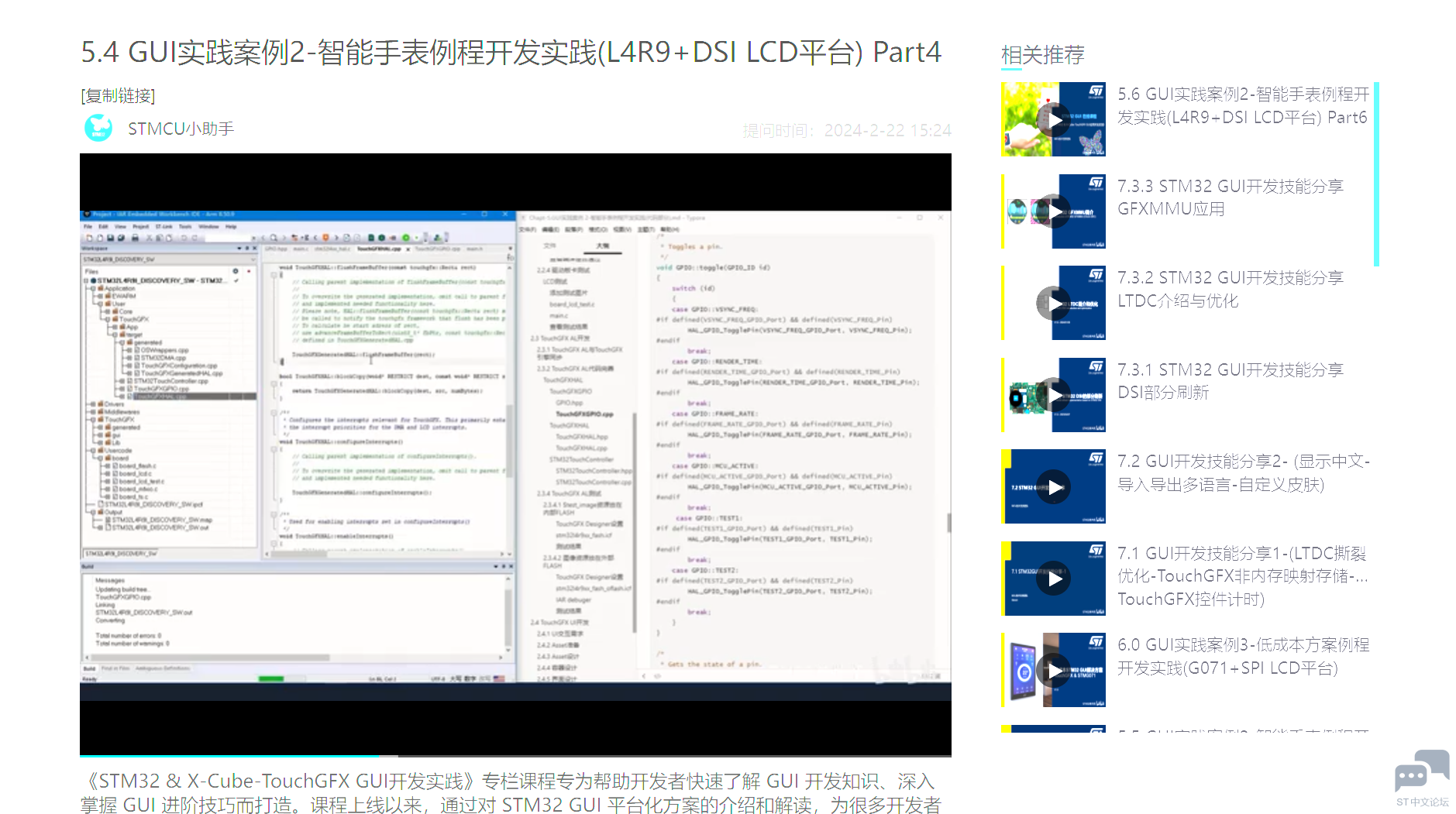
Task: Open the ST-Link menu in IAR
Action: pos(163,227)
